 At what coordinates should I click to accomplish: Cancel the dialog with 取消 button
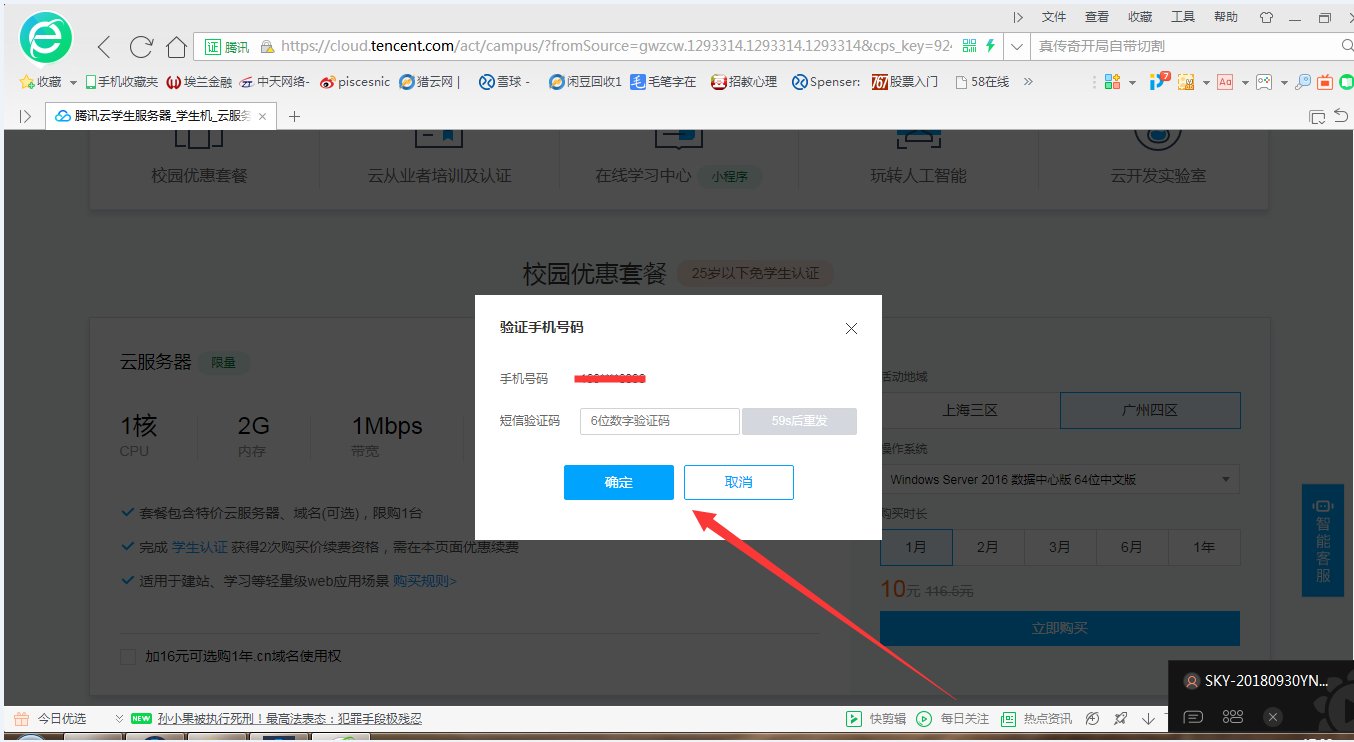[739, 482]
